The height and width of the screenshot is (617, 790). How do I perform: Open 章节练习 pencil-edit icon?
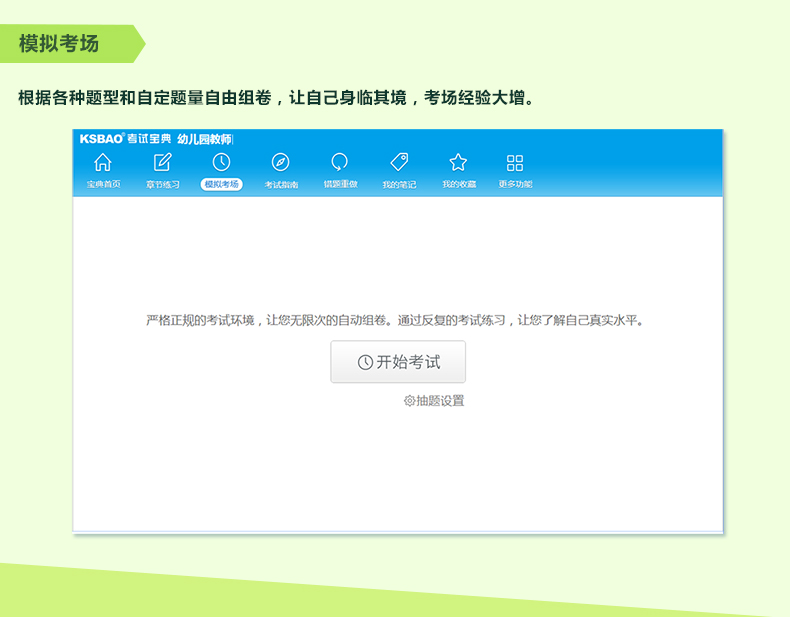(x=163, y=162)
